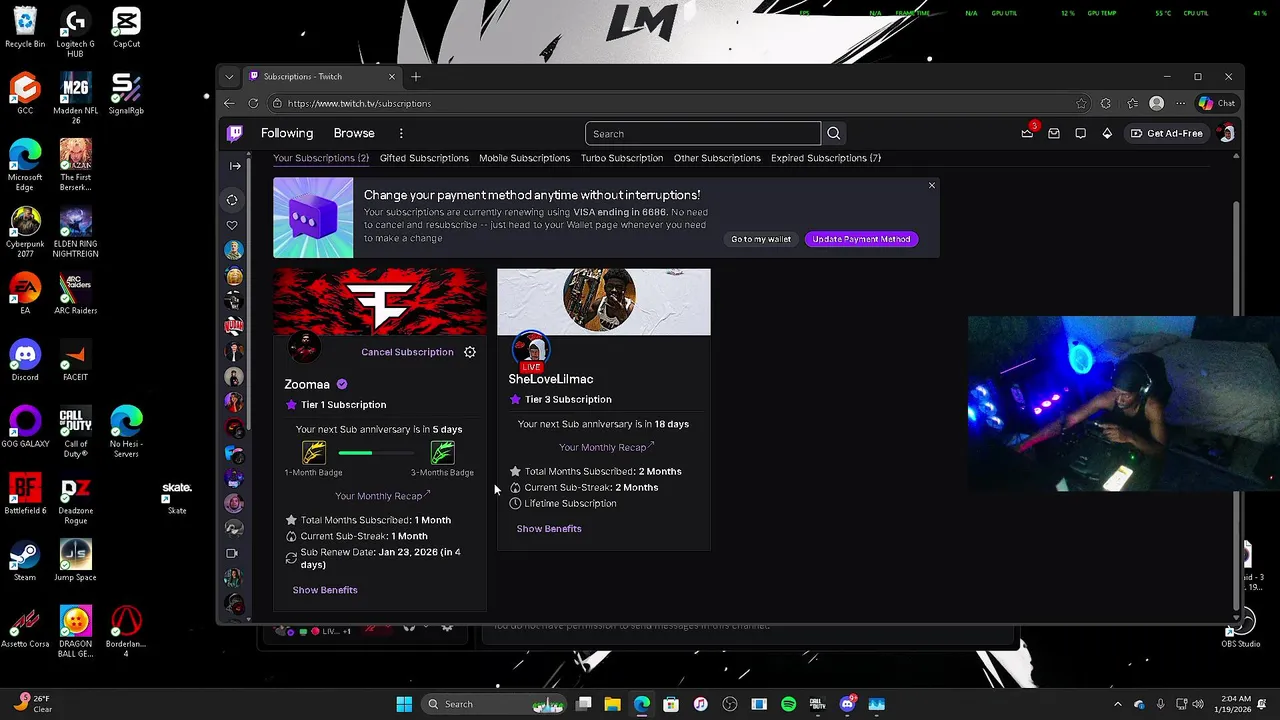Open Your Monthly Recap under Zoomaa

(x=382, y=496)
